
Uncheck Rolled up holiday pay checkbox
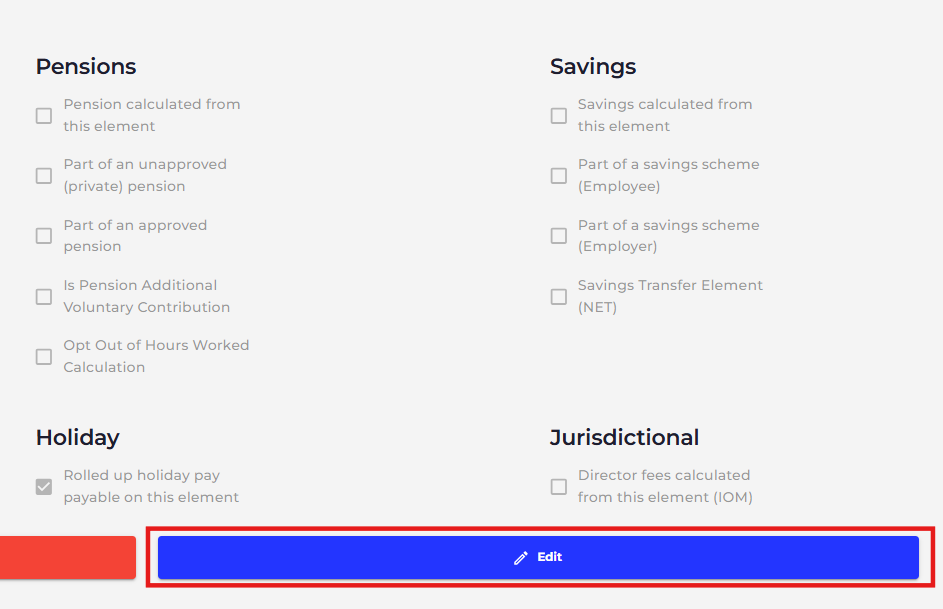pos(44,486)
